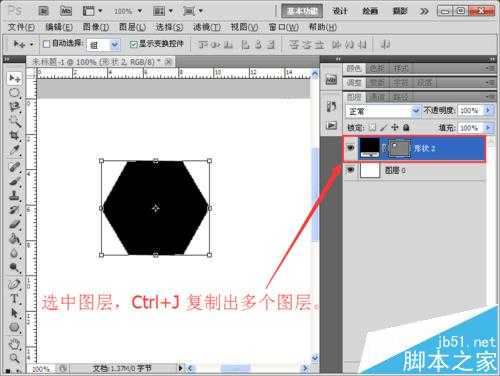Toggle lock image pixels brush icon
Image resolution: width=500 pixels, height=376 pixels.
pos(384,127)
